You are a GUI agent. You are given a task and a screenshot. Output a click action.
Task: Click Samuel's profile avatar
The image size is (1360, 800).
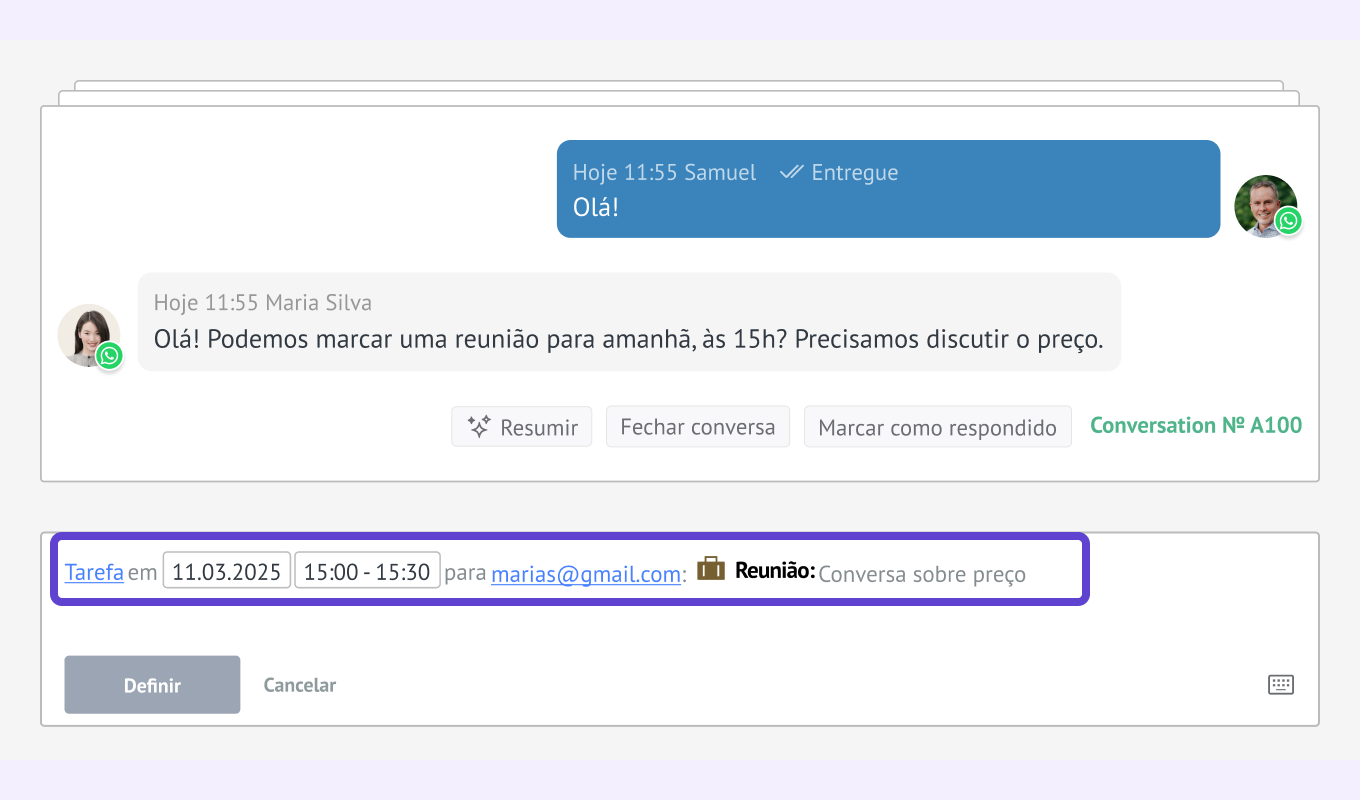click(x=1265, y=206)
